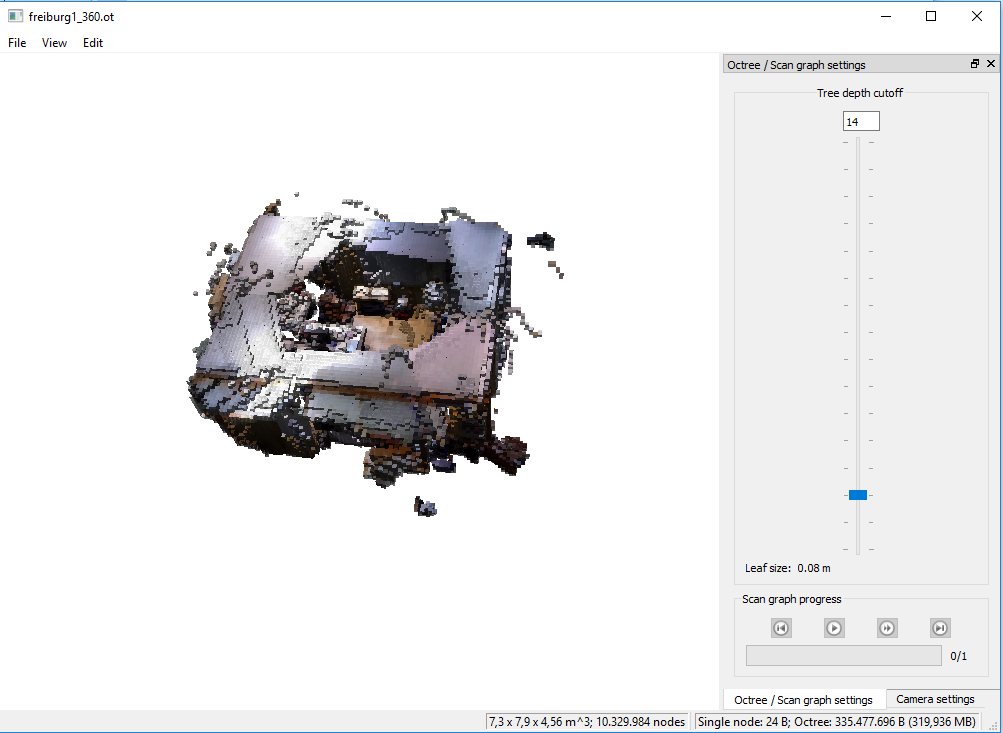Open the View menu
Viewport: 1003px width, 733px height.
54,43
